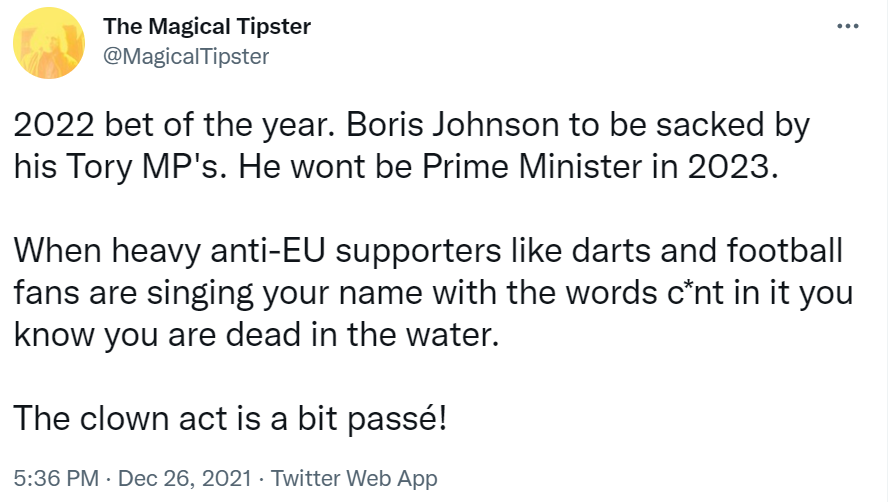Click the @MagicalTipster handle

click(x=186, y=56)
